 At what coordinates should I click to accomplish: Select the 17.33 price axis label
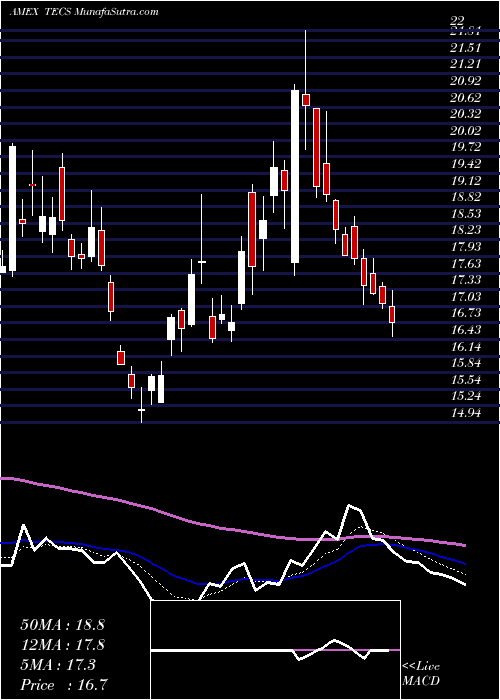pyautogui.click(x=465, y=280)
